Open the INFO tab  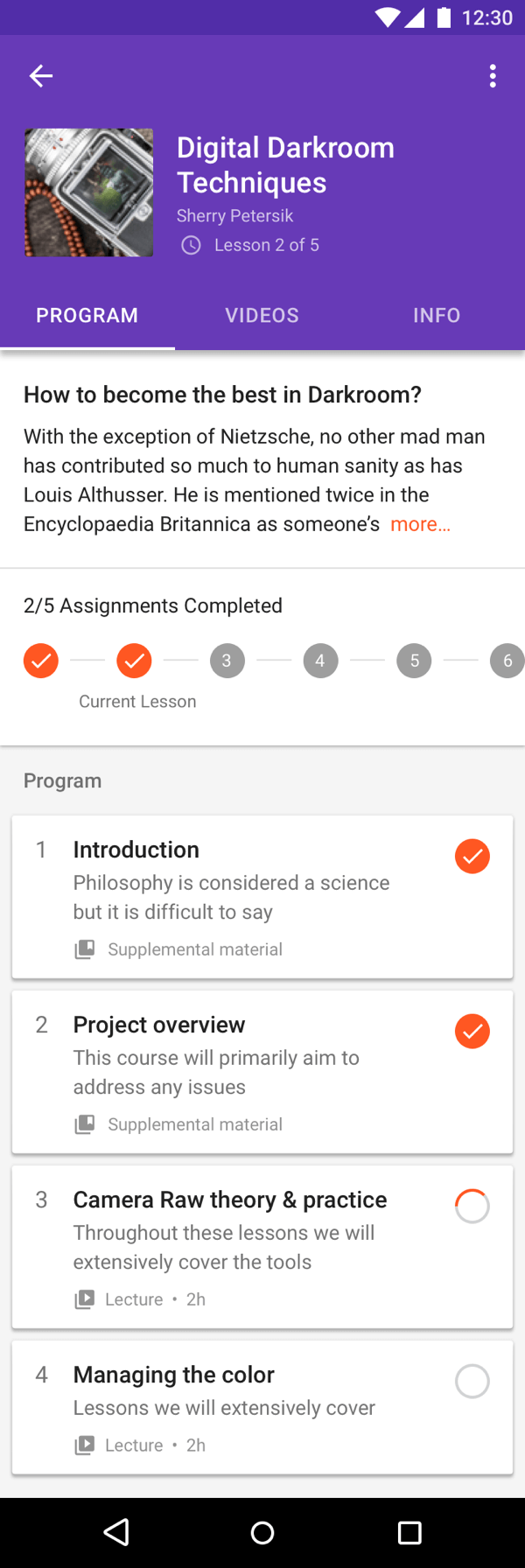[x=436, y=315]
